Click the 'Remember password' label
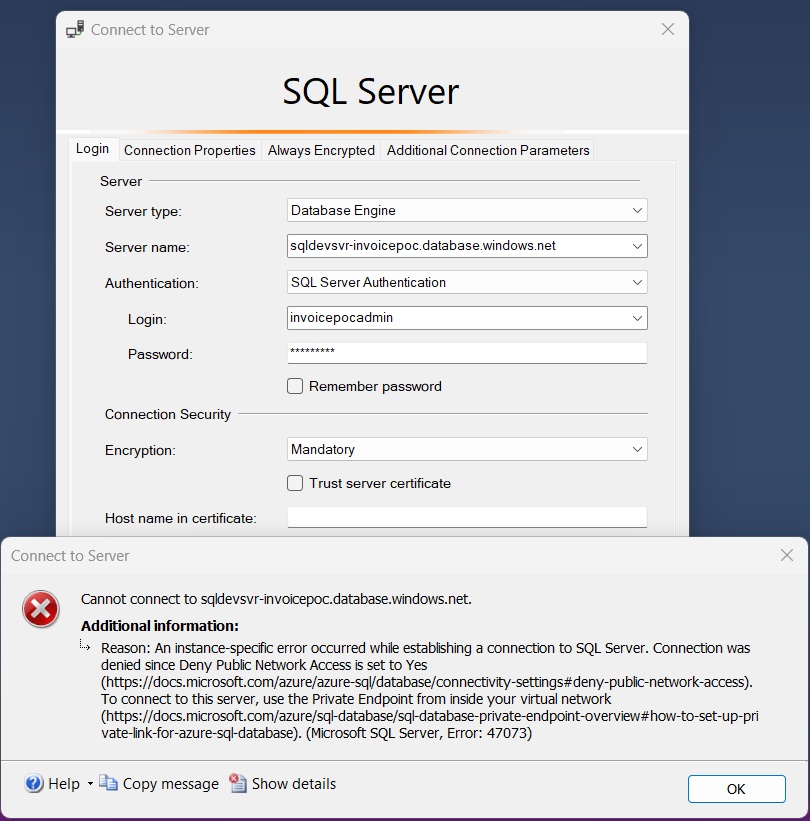 coord(375,386)
